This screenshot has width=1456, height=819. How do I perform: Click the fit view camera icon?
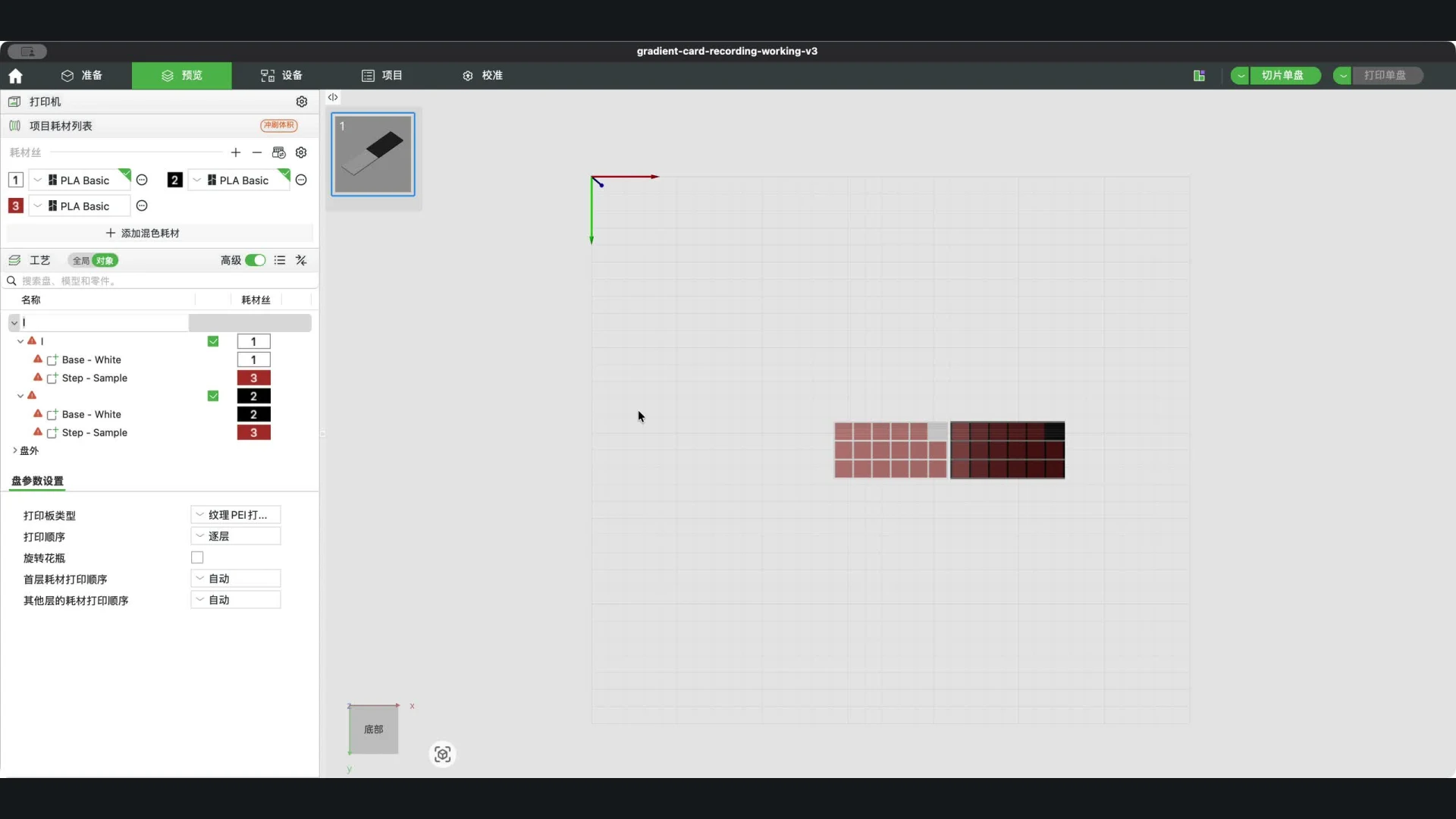pos(443,755)
